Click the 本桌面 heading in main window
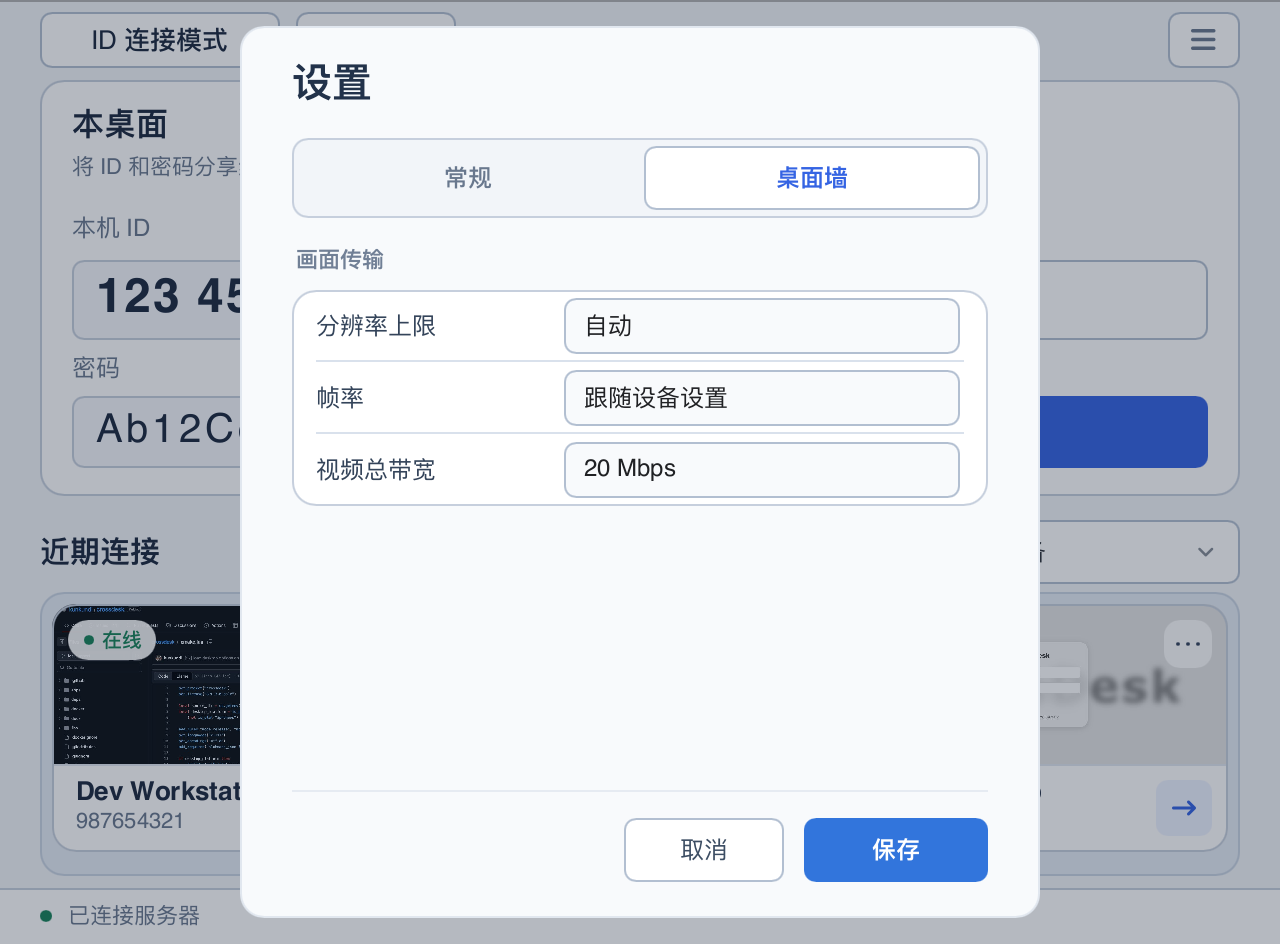 click(x=120, y=125)
